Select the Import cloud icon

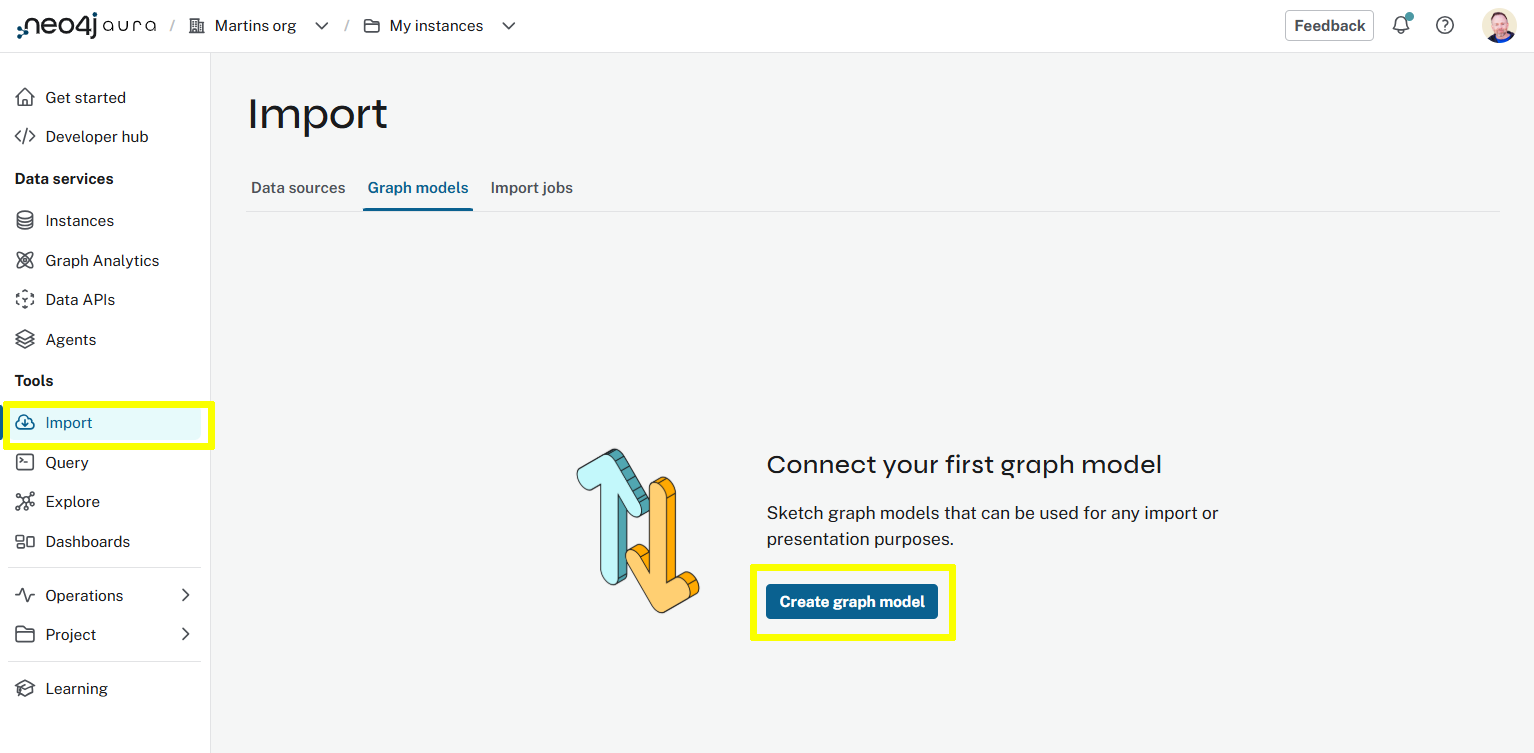click(x=25, y=422)
